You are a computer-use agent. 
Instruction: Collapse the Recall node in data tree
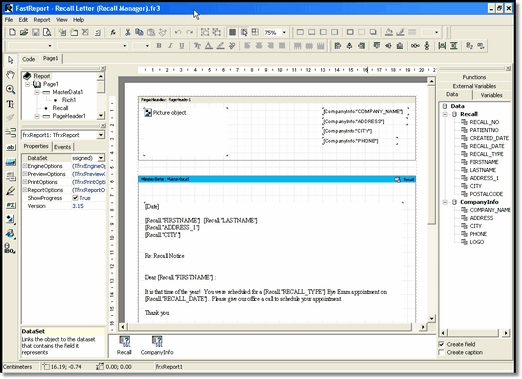coord(445,114)
